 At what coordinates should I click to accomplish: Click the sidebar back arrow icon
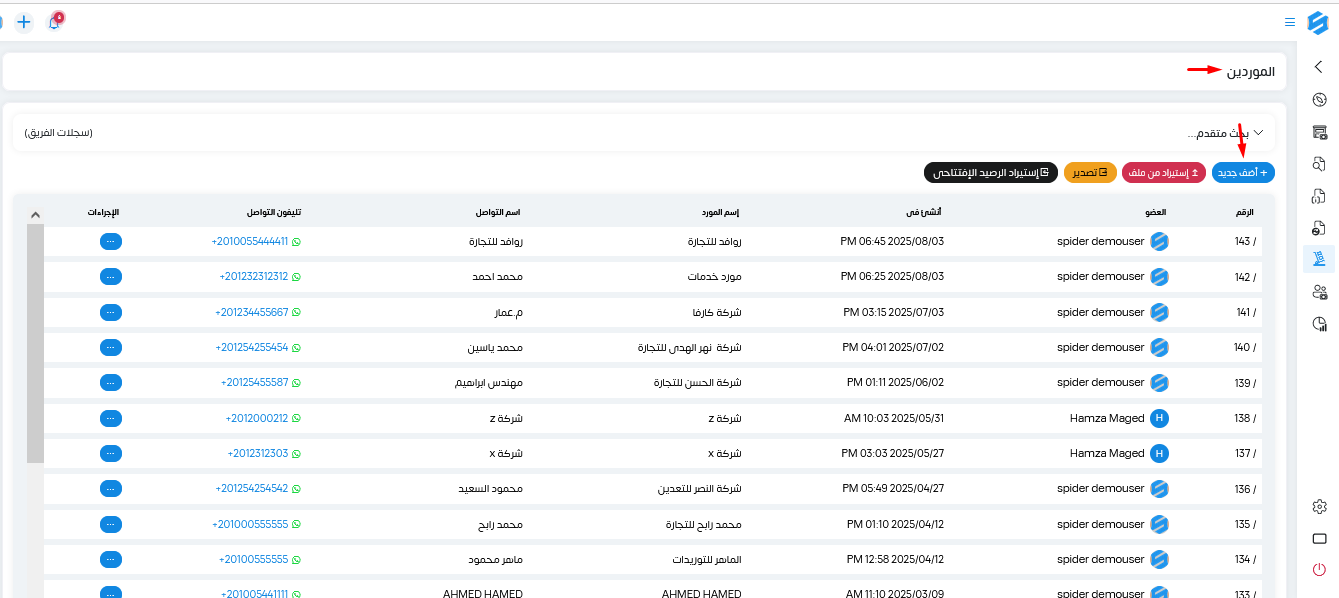click(x=1319, y=67)
